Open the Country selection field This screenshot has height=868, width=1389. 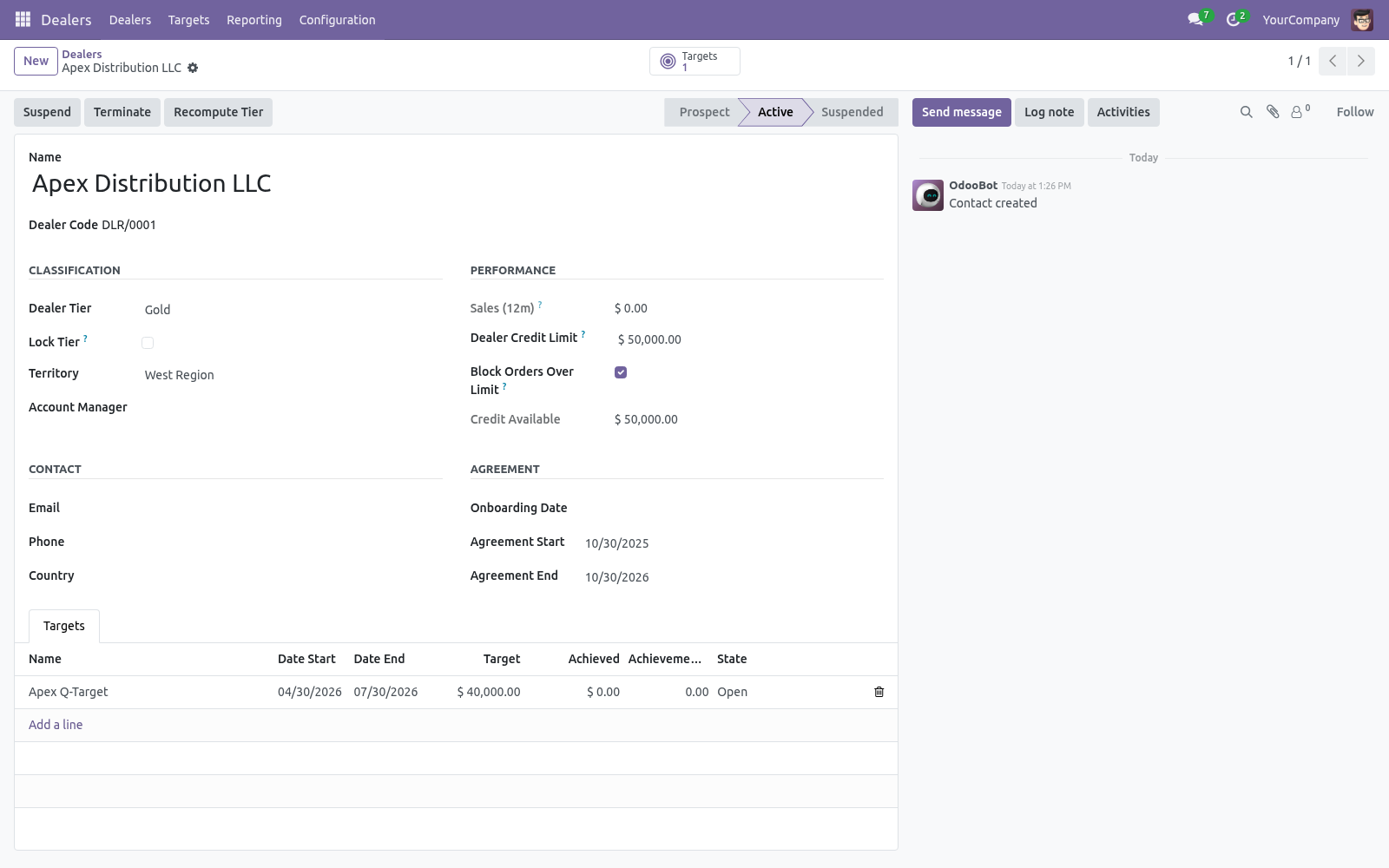(x=292, y=576)
